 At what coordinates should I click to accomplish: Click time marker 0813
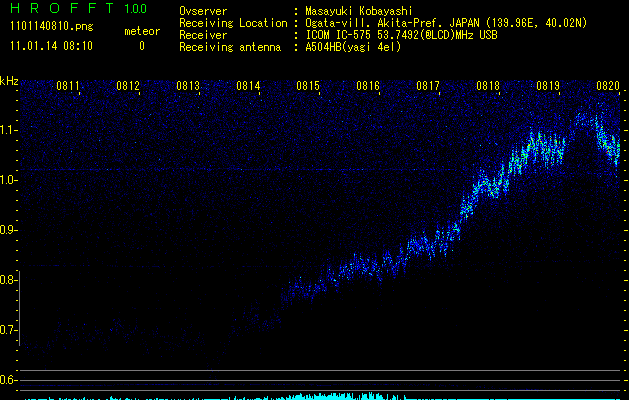(188, 86)
